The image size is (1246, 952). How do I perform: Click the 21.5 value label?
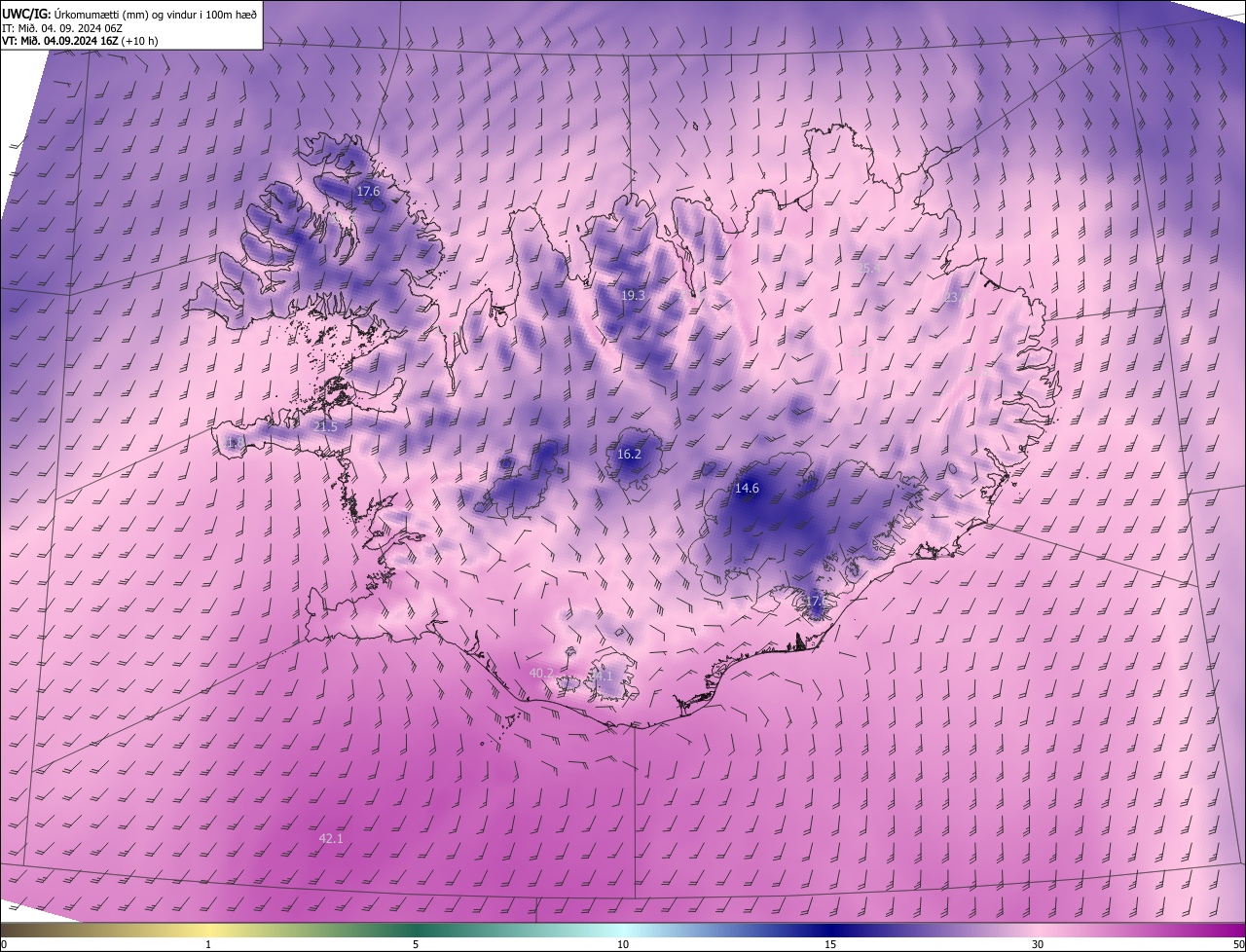325,426
